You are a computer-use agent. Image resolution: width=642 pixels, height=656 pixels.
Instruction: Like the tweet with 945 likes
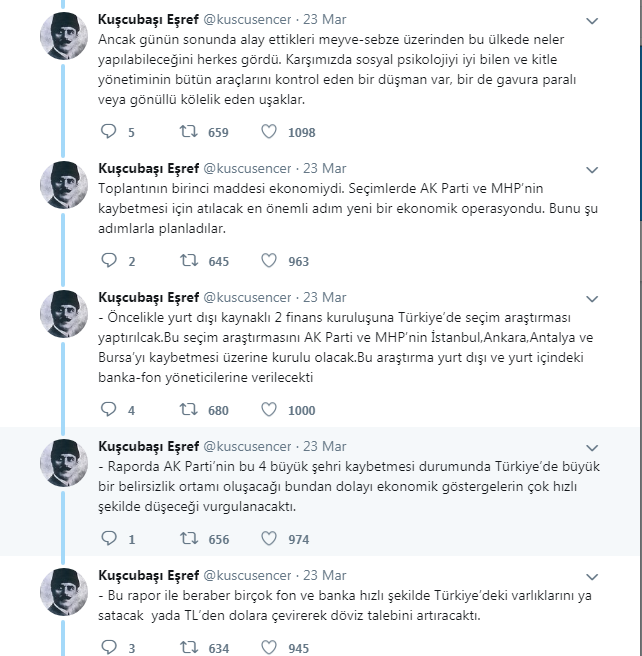[269, 648]
